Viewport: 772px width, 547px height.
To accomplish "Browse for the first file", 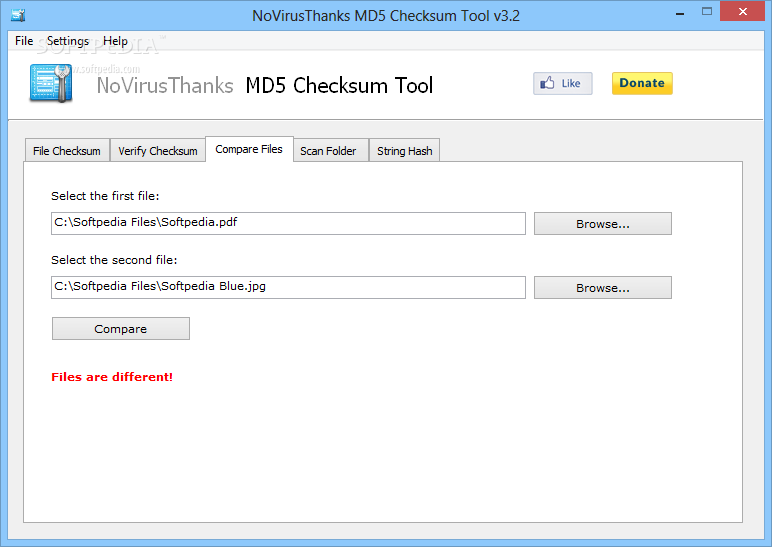I will [x=603, y=224].
